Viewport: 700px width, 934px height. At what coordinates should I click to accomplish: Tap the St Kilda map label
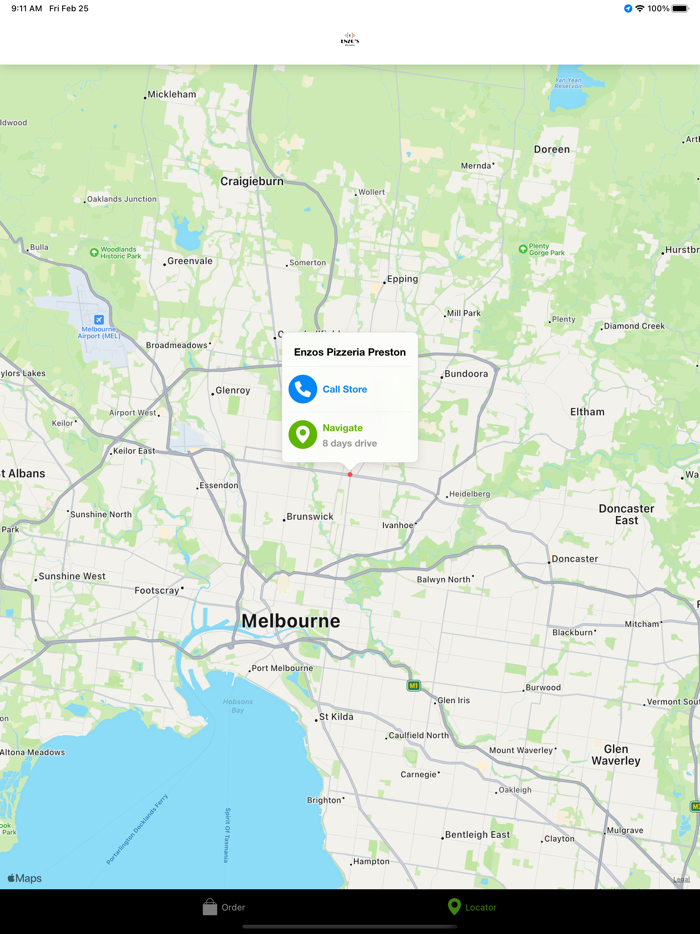pos(336,717)
